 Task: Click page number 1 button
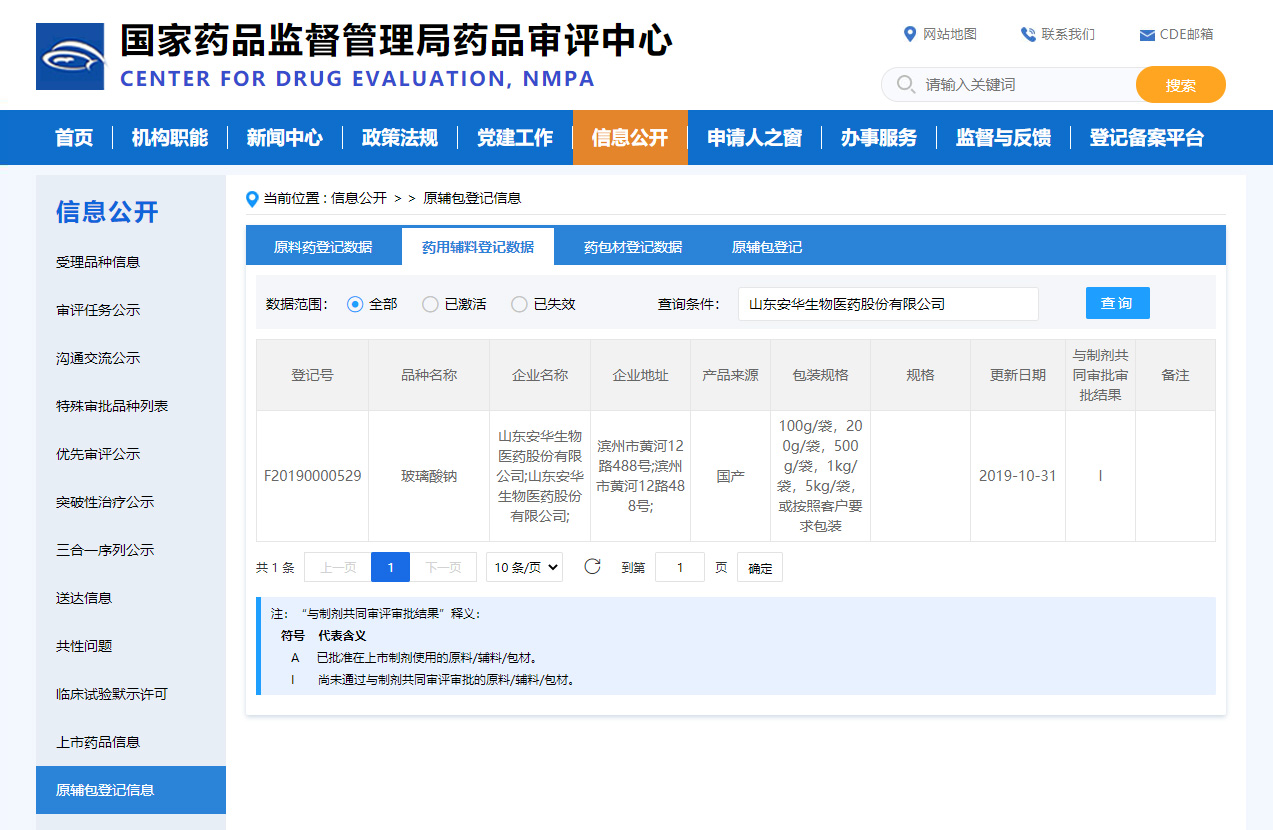tap(391, 567)
